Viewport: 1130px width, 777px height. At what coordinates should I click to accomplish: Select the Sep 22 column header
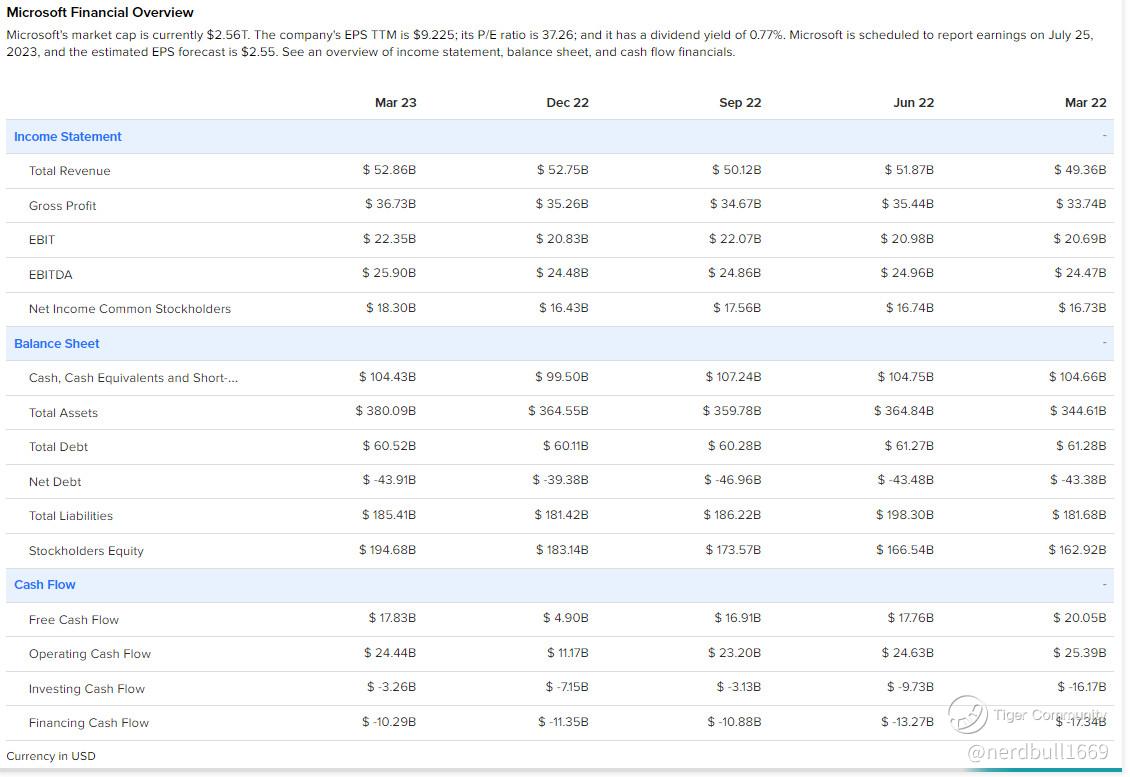click(740, 103)
